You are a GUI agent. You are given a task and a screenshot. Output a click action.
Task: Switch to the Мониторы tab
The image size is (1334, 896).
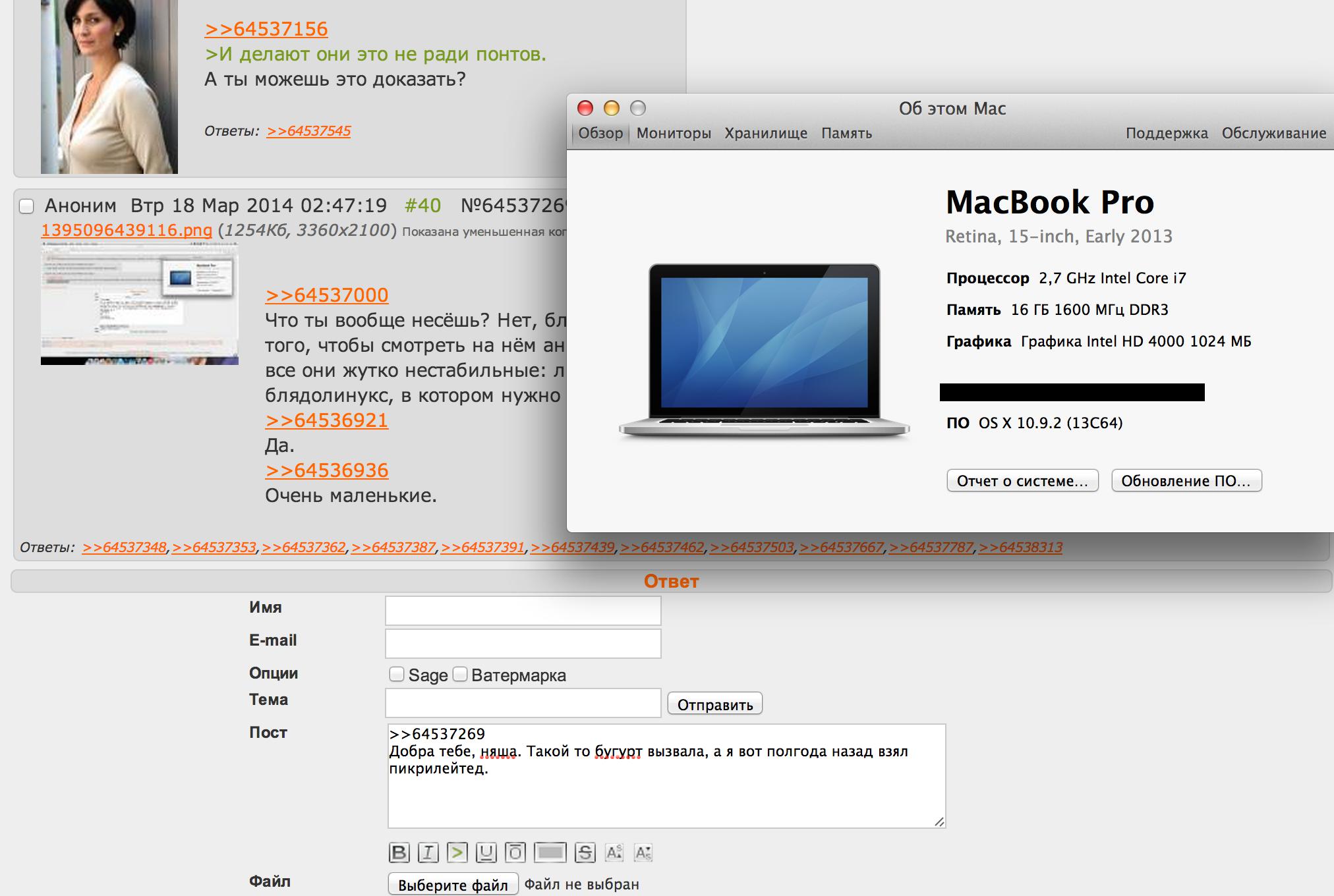point(674,133)
